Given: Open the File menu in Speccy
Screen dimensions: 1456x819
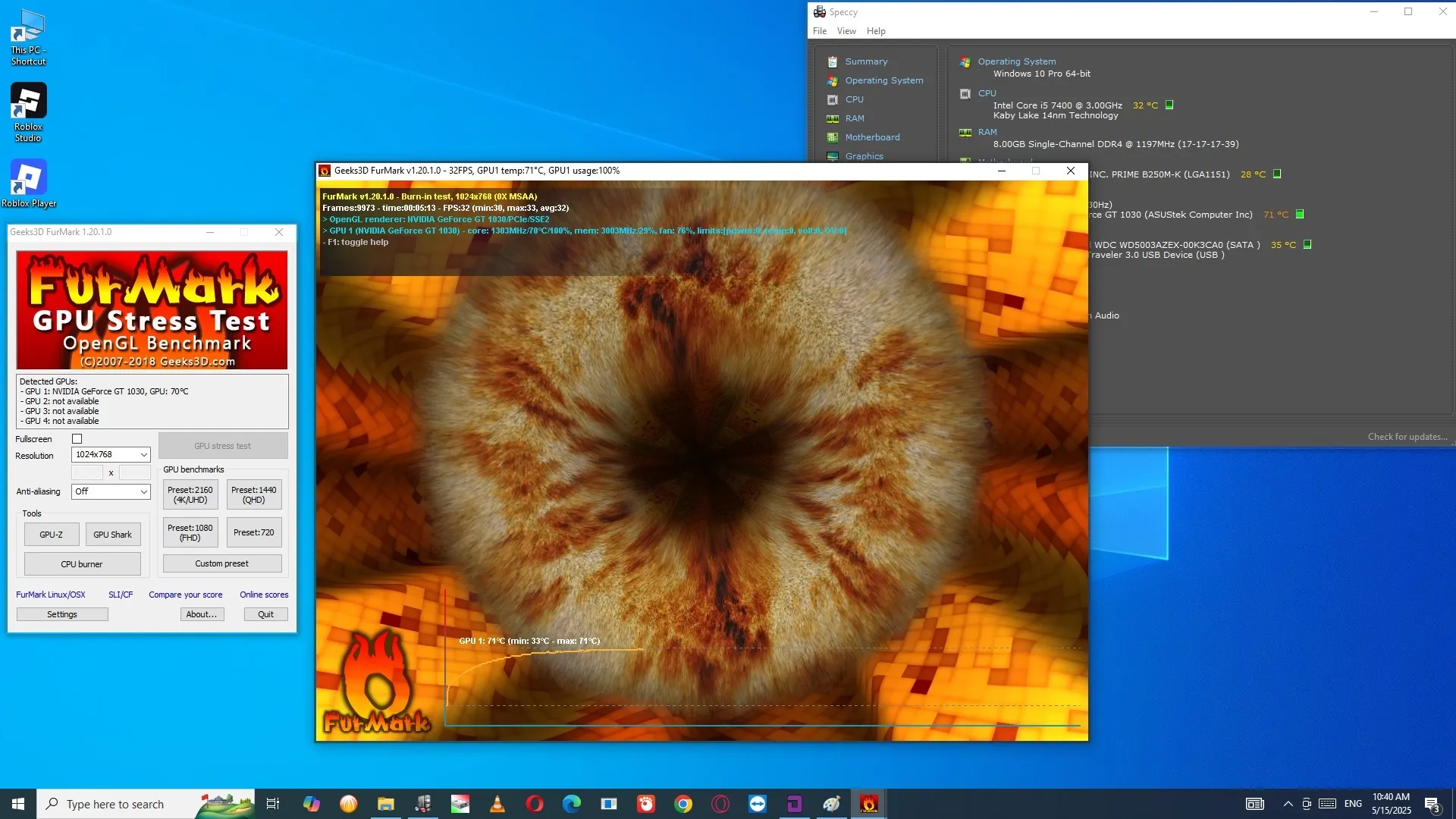Looking at the screenshot, I should 820,31.
